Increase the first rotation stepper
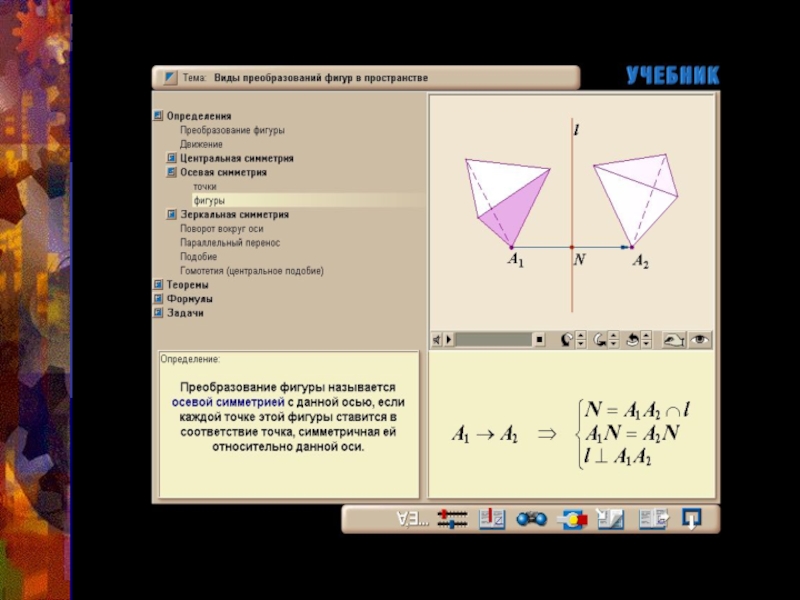This screenshot has height=600, width=800. coord(581,335)
